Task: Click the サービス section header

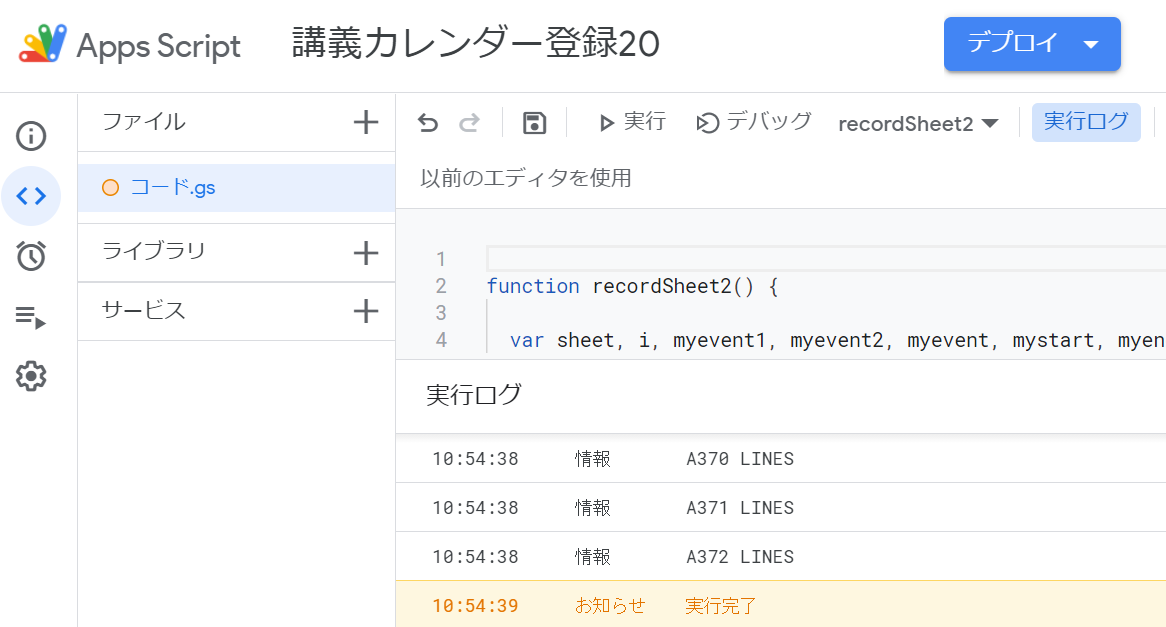Action: tap(144, 310)
